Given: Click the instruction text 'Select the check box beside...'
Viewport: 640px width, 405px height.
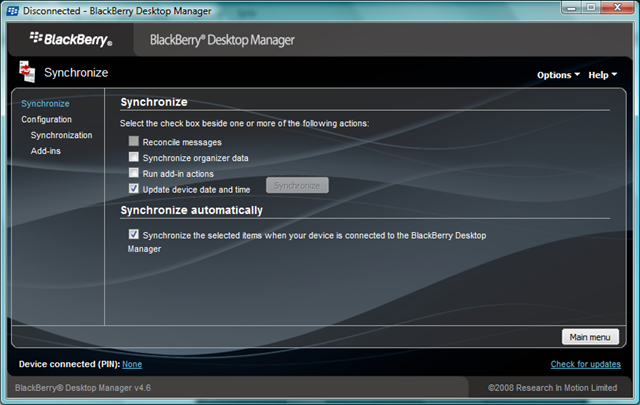Looking at the screenshot, I should 244,123.
